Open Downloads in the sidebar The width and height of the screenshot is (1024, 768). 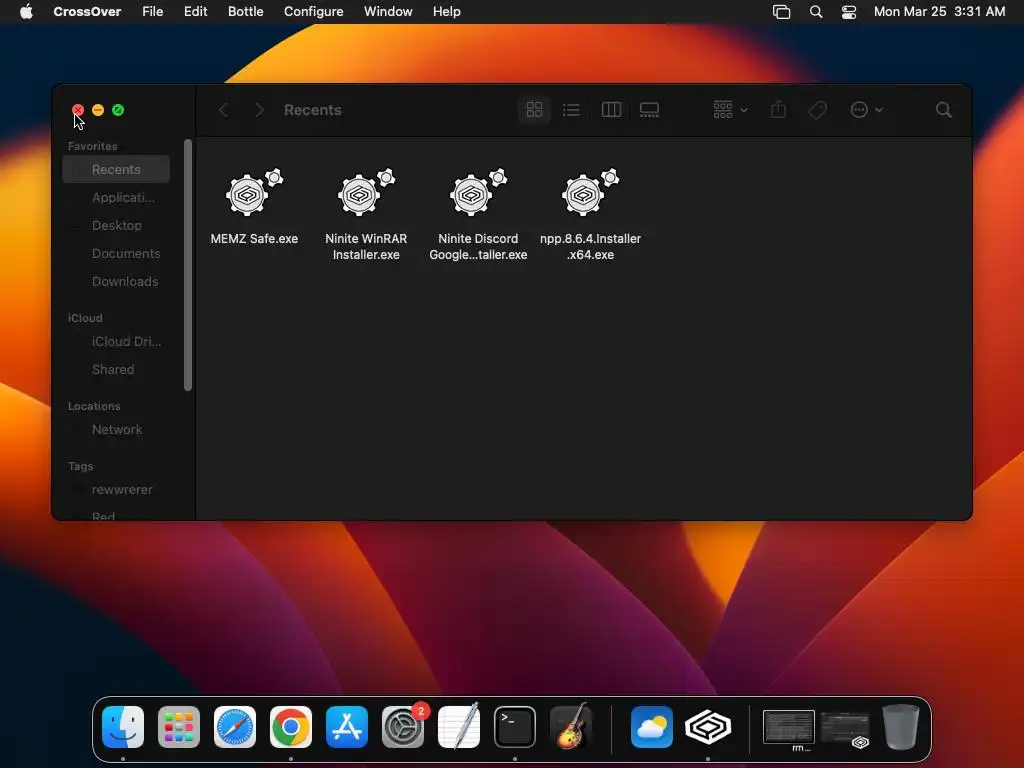pyautogui.click(x=116, y=281)
